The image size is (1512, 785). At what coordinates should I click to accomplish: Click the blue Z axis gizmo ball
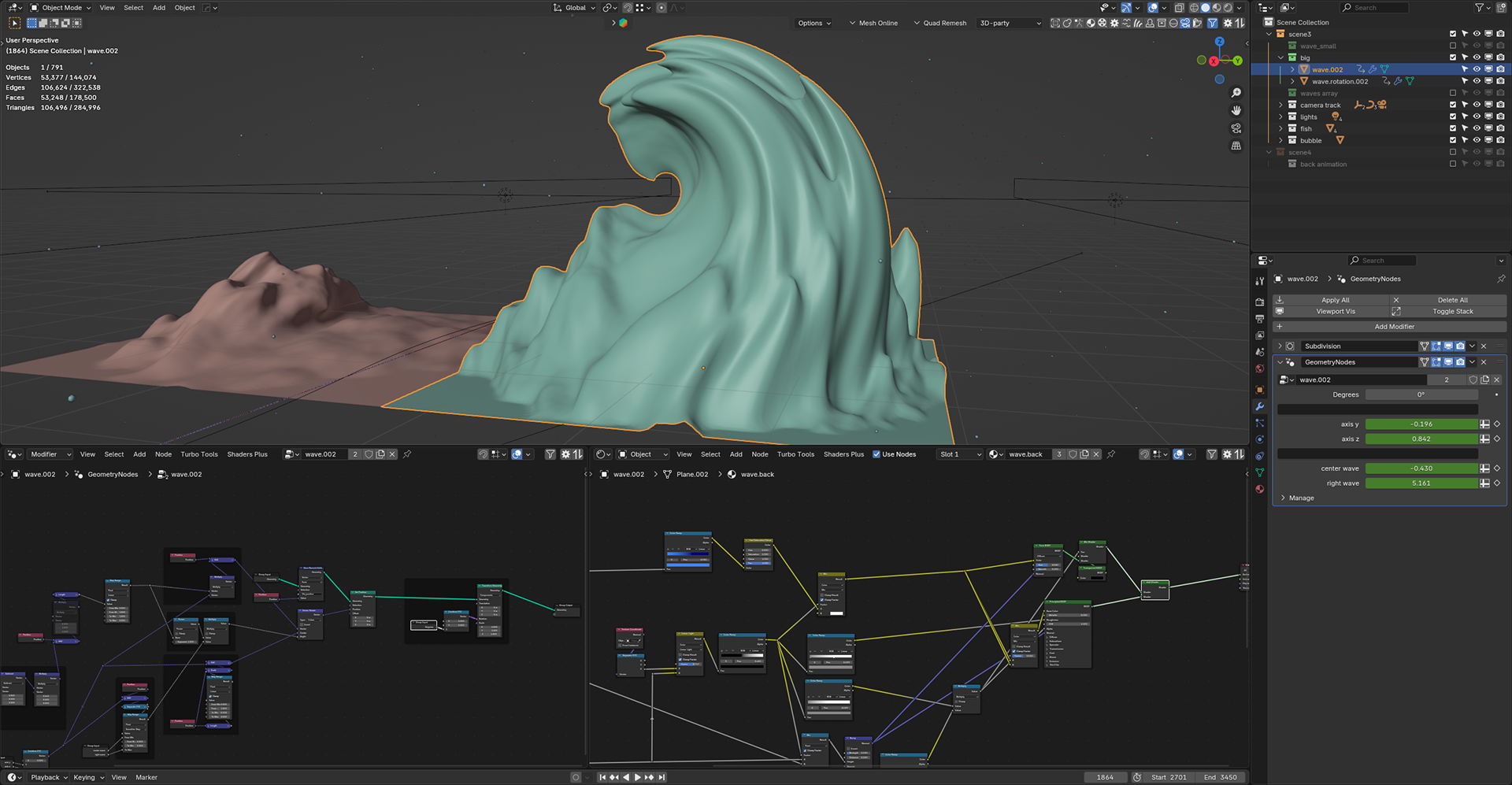(x=1219, y=42)
